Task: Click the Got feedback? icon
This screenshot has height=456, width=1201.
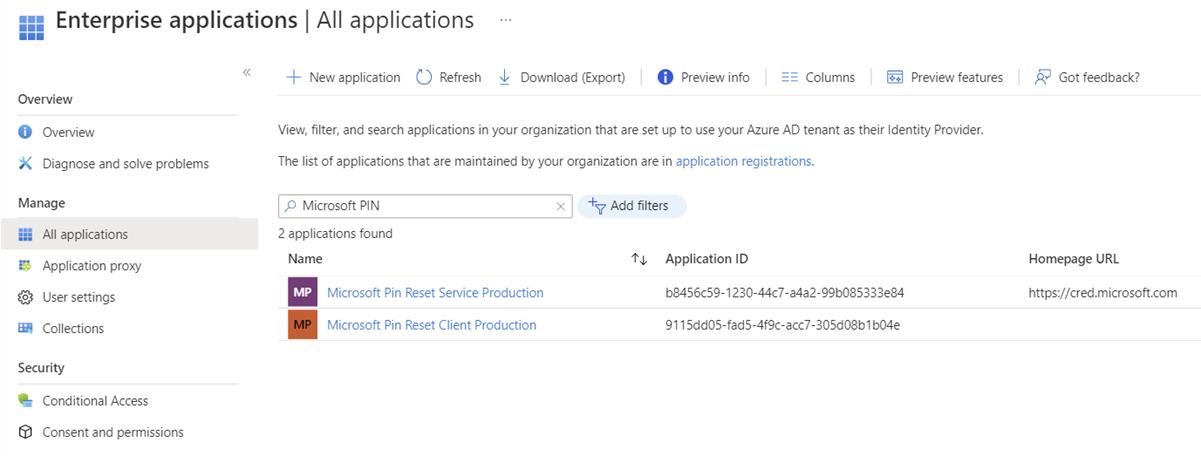Action: tap(1043, 77)
